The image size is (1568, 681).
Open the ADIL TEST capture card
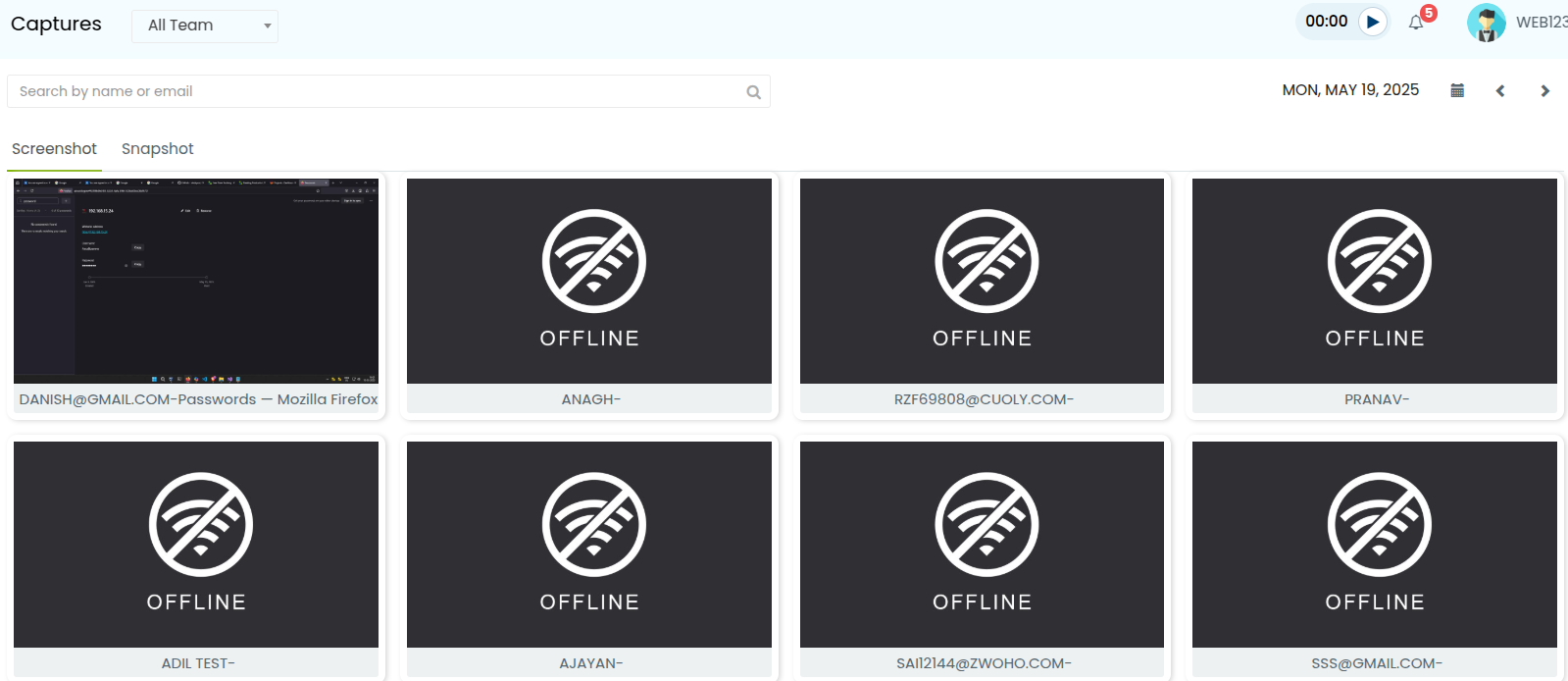[x=196, y=557]
